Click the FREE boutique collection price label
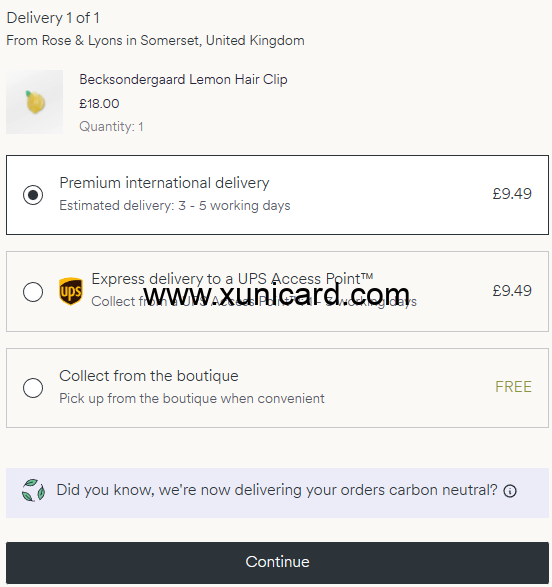 click(513, 387)
